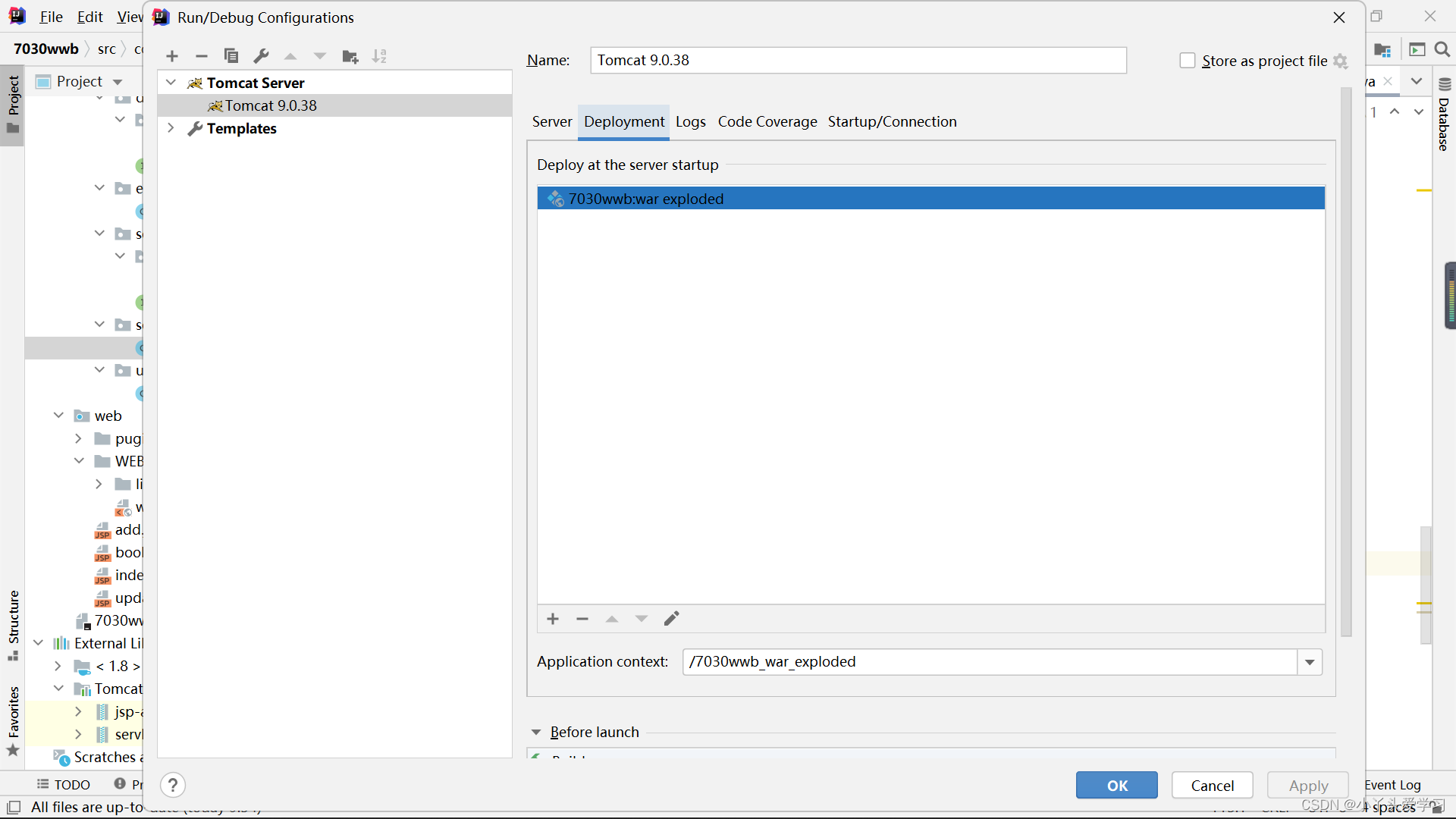Click the 7030wwb breadcrumb
The height and width of the screenshot is (819, 1456).
[46, 49]
